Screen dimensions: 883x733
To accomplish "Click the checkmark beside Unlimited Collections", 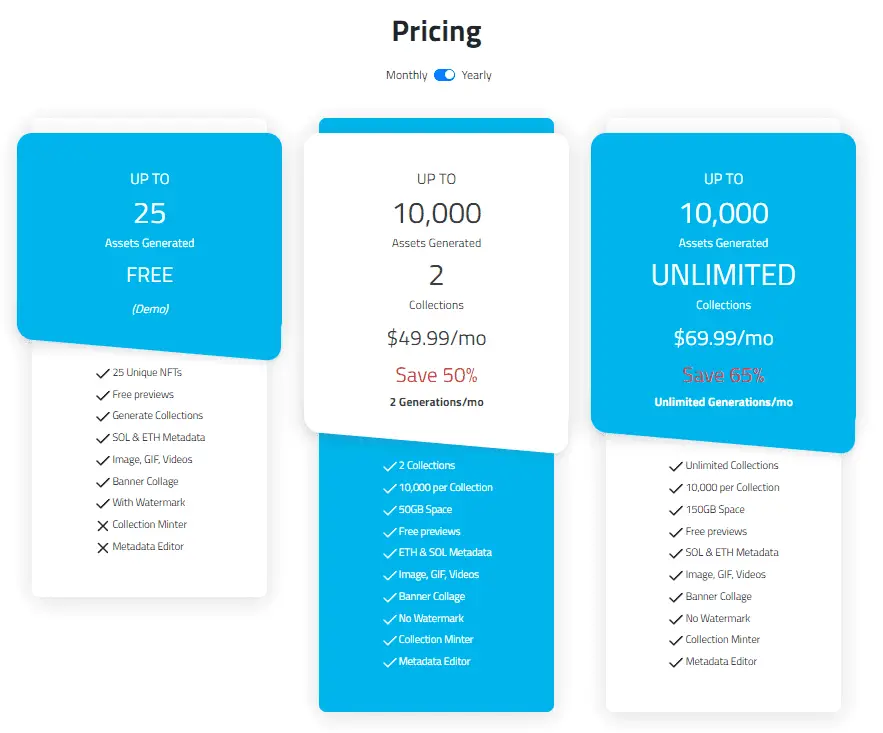I will (x=676, y=466).
